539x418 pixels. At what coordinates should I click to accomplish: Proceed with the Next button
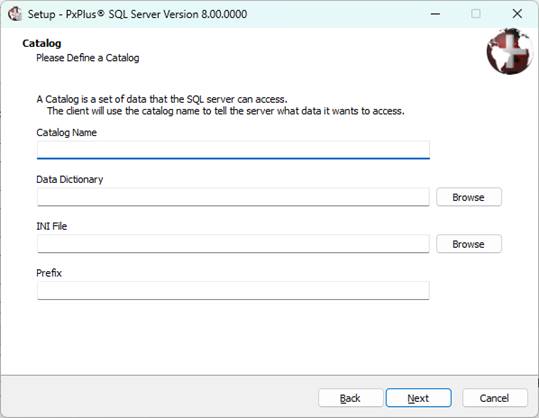point(418,398)
